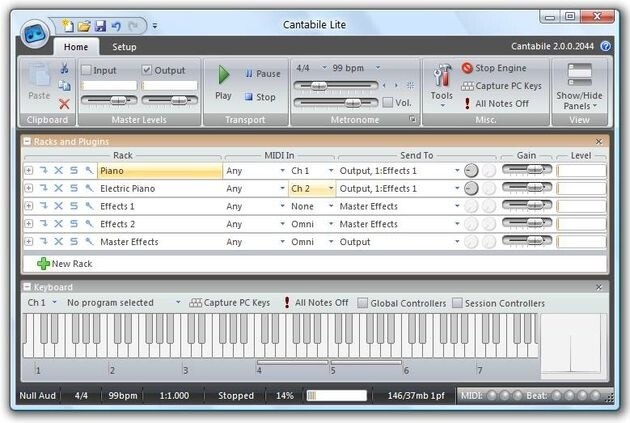Click the Undo arrow in quick toolbar
The image size is (630, 423).
[116, 27]
